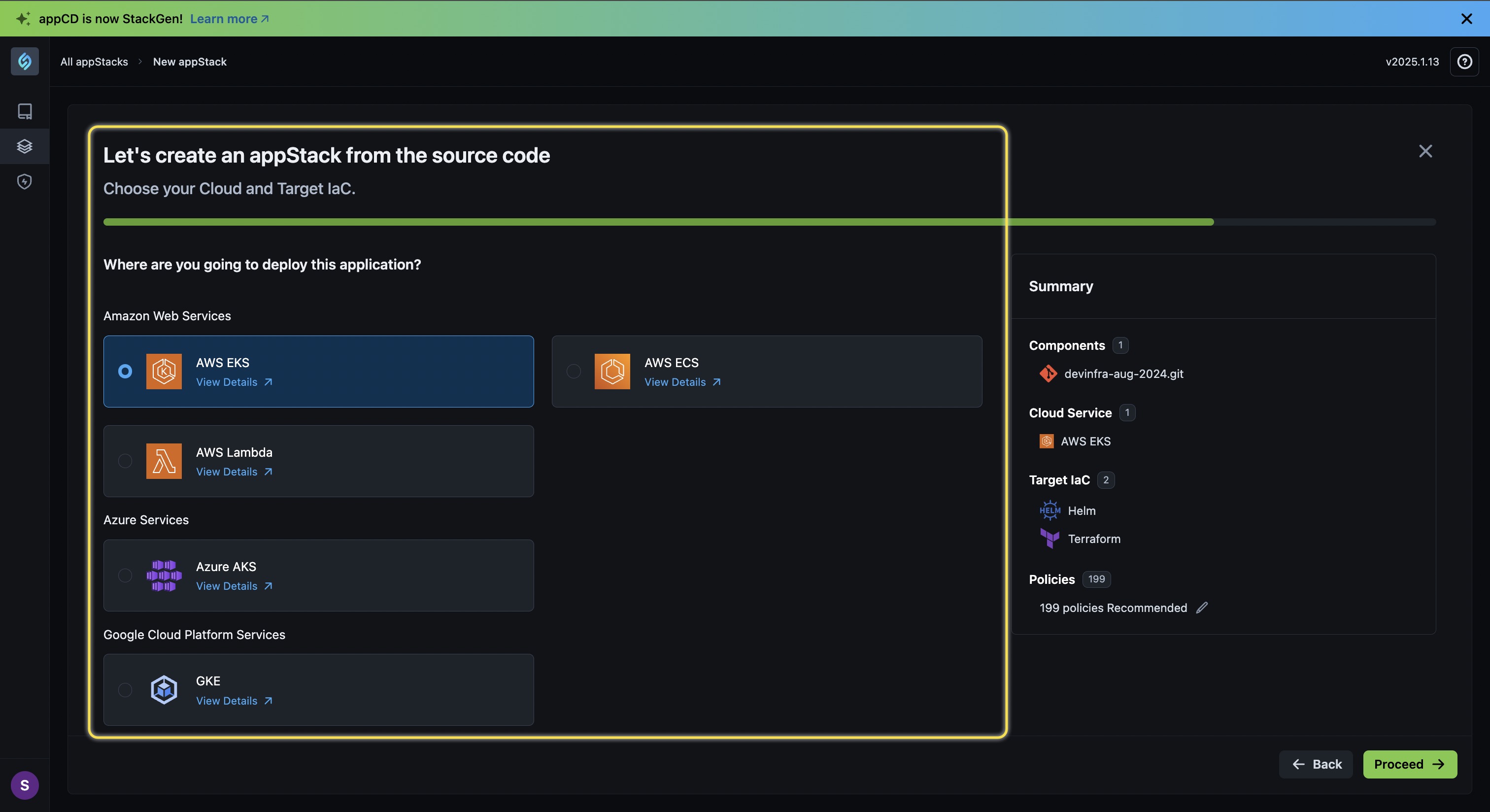Follow the Learn more link in banner
Image resolution: width=1490 pixels, height=812 pixels.
click(x=229, y=19)
